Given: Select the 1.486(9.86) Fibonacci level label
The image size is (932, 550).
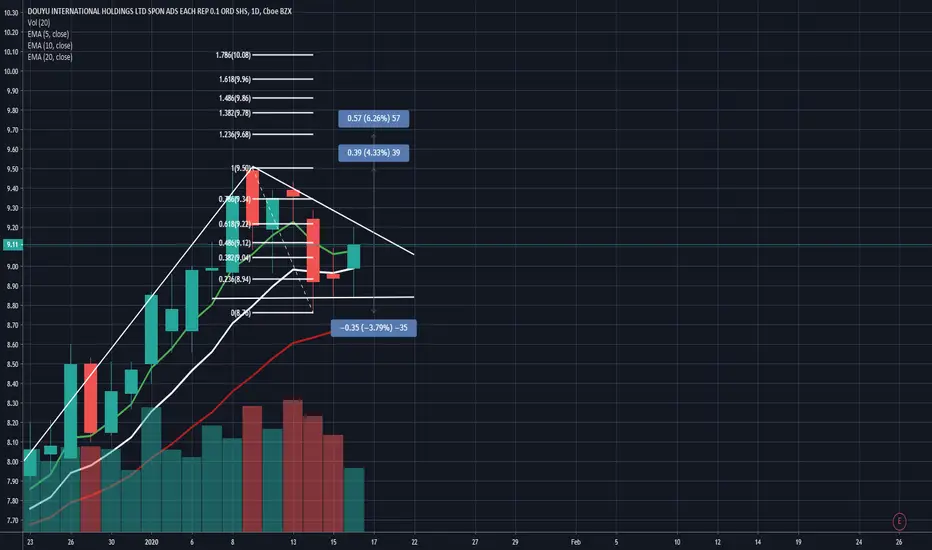Looking at the screenshot, I should click(235, 98).
